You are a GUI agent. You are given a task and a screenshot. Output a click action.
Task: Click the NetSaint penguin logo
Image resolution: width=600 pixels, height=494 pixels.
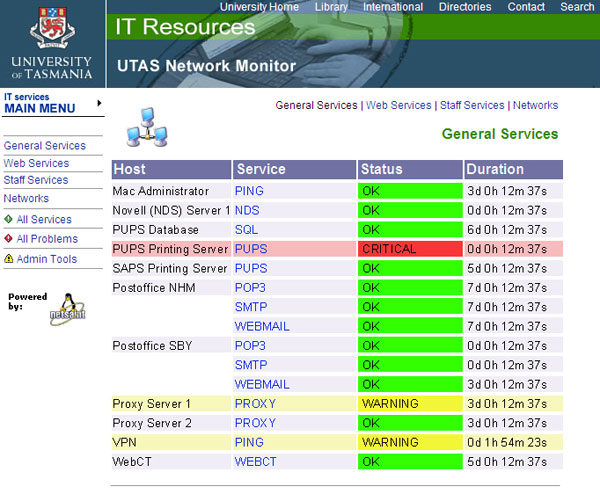coord(68,309)
